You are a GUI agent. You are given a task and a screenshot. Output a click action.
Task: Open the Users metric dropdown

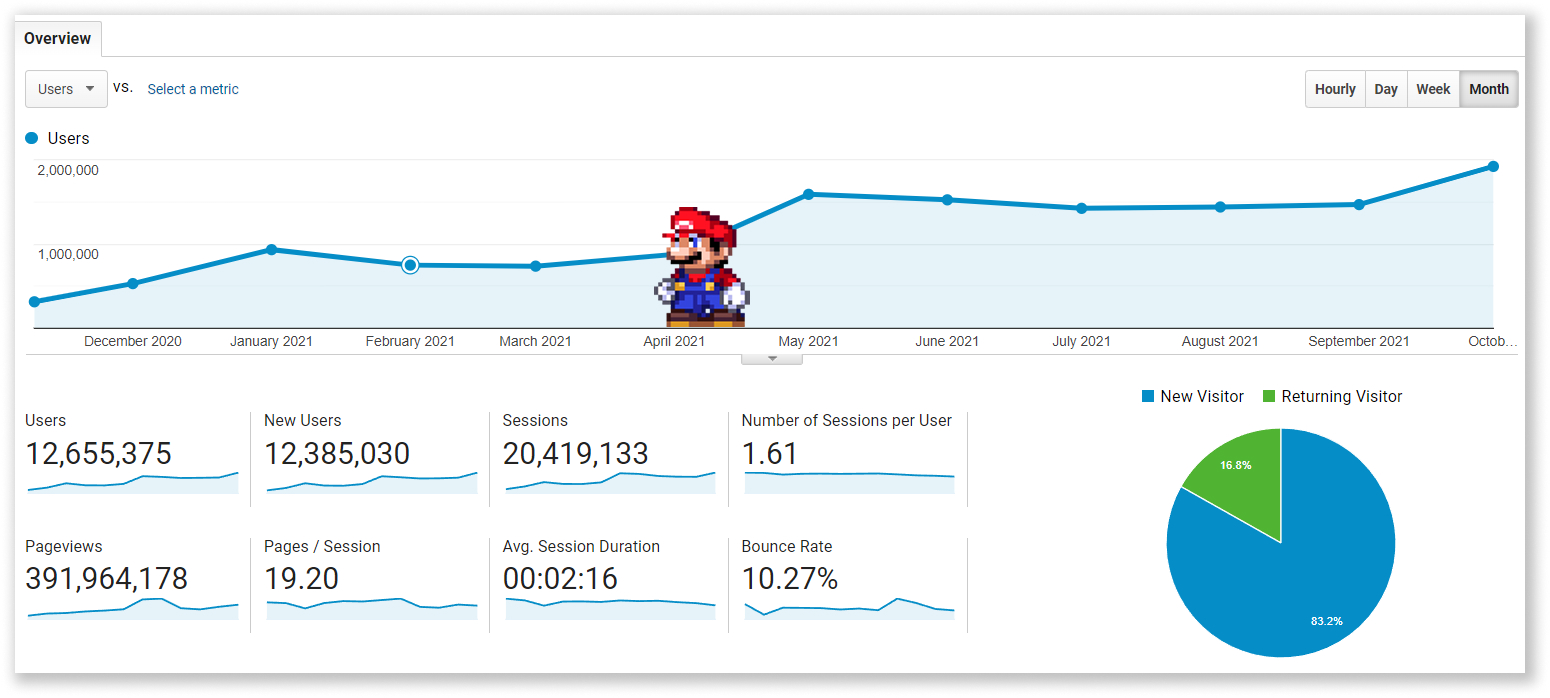pyautogui.click(x=66, y=89)
